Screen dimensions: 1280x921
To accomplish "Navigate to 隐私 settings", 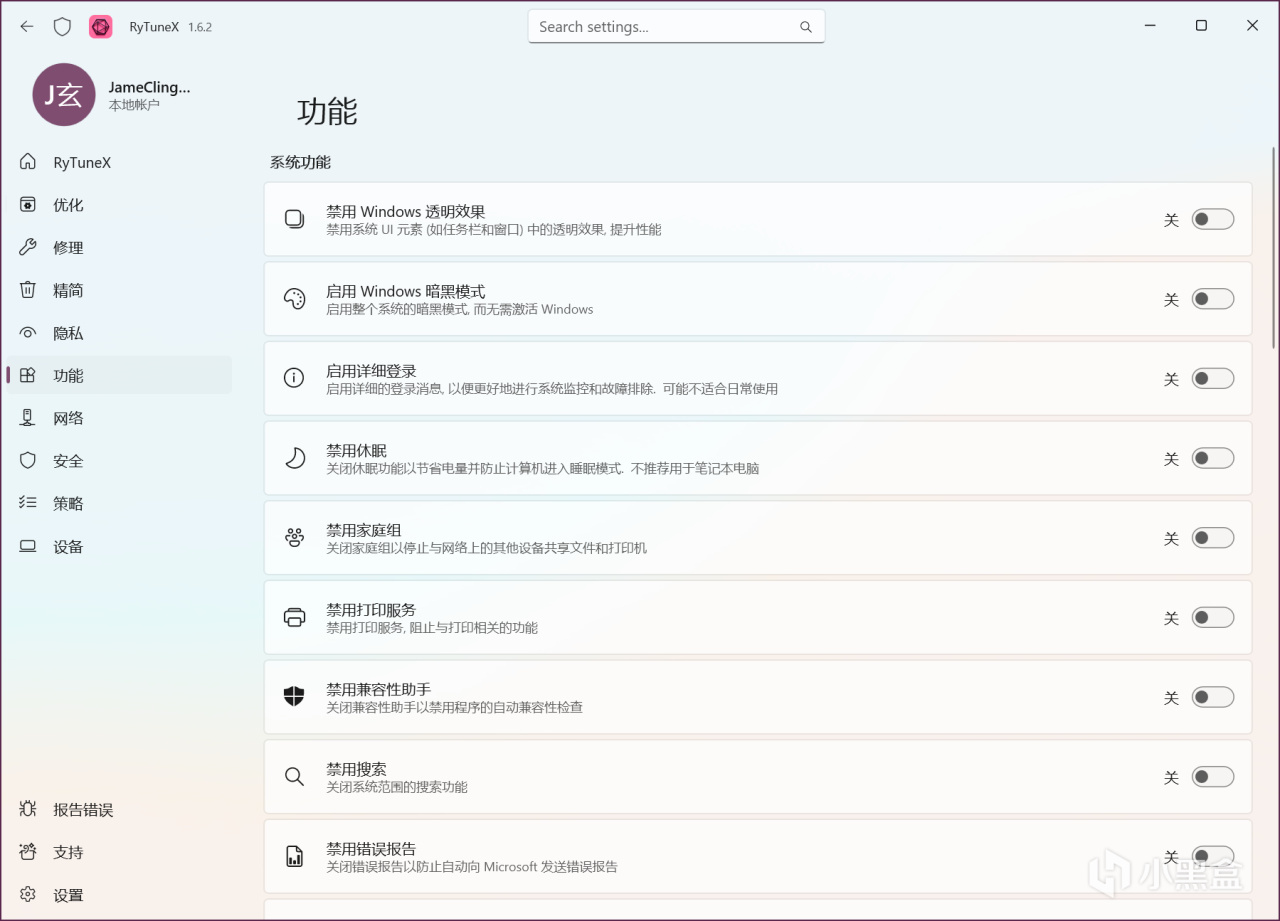I will (x=118, y=333).
